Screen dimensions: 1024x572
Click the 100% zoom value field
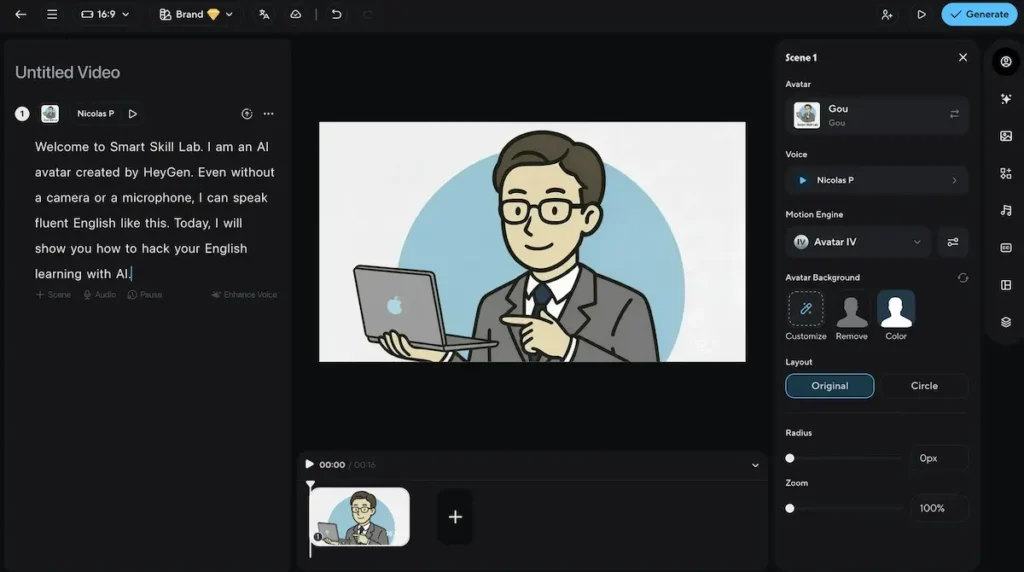point(939,509)
